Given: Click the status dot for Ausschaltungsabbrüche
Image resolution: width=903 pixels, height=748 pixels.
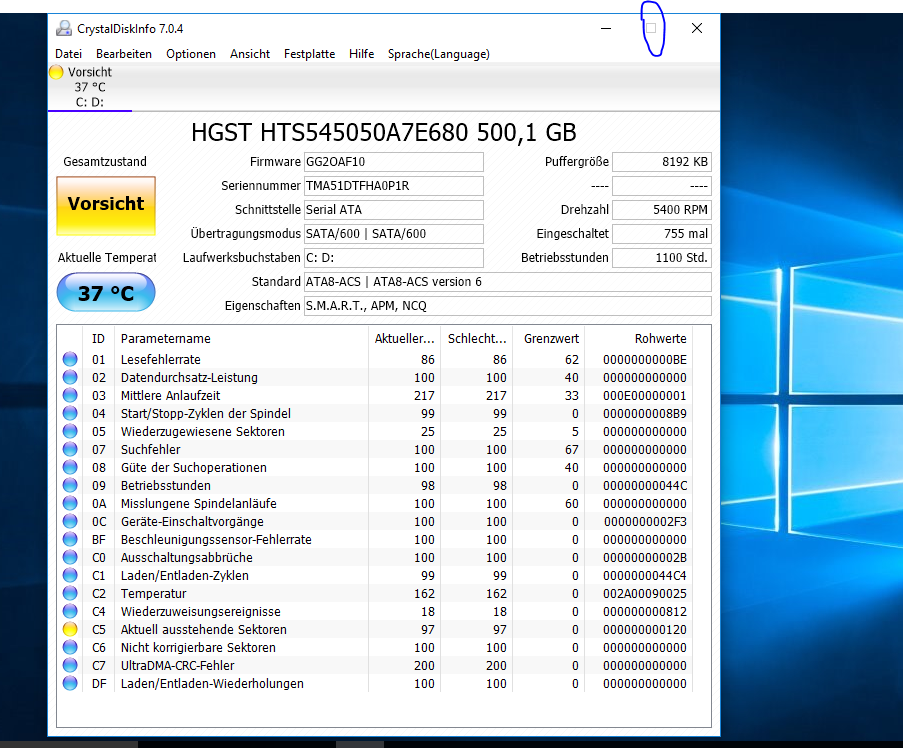Looking at the screenshot, I should click(x=70, y=557).
